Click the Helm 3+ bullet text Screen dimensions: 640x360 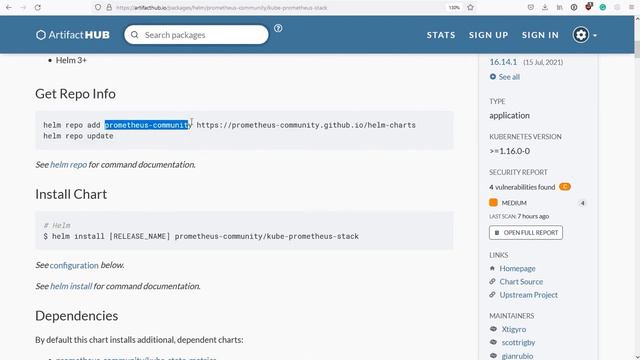pos(71,60)
